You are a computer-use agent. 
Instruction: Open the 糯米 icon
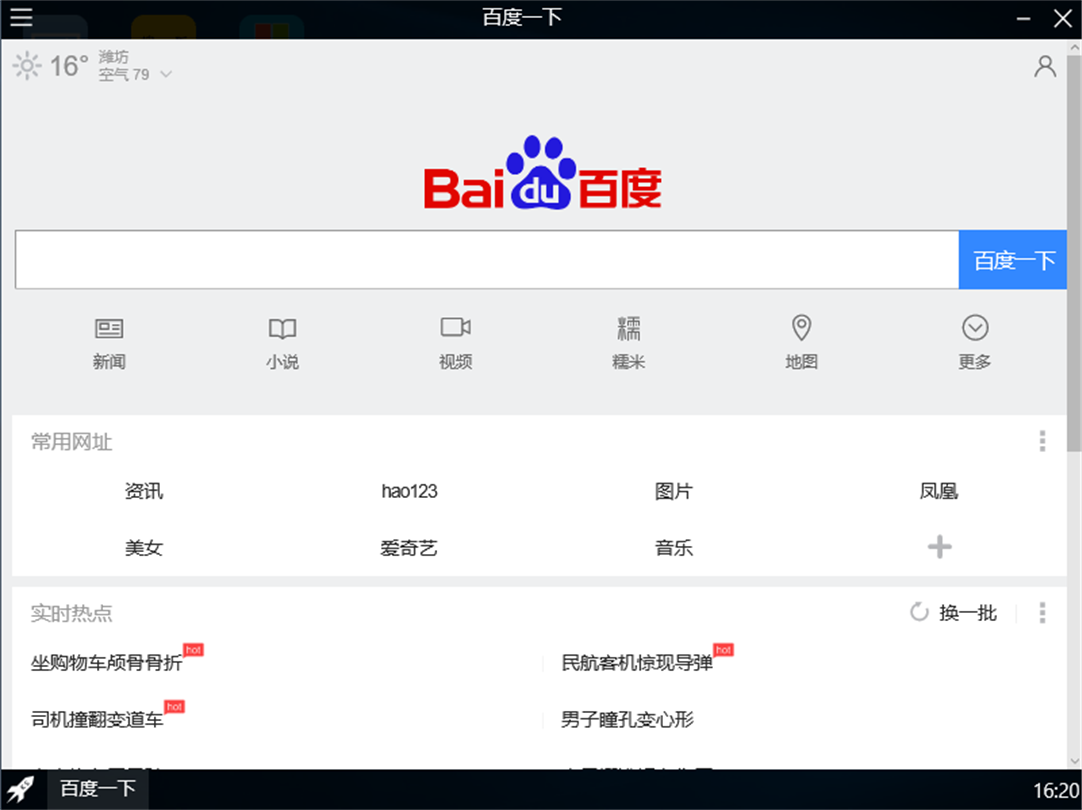(x=629, y=328)
